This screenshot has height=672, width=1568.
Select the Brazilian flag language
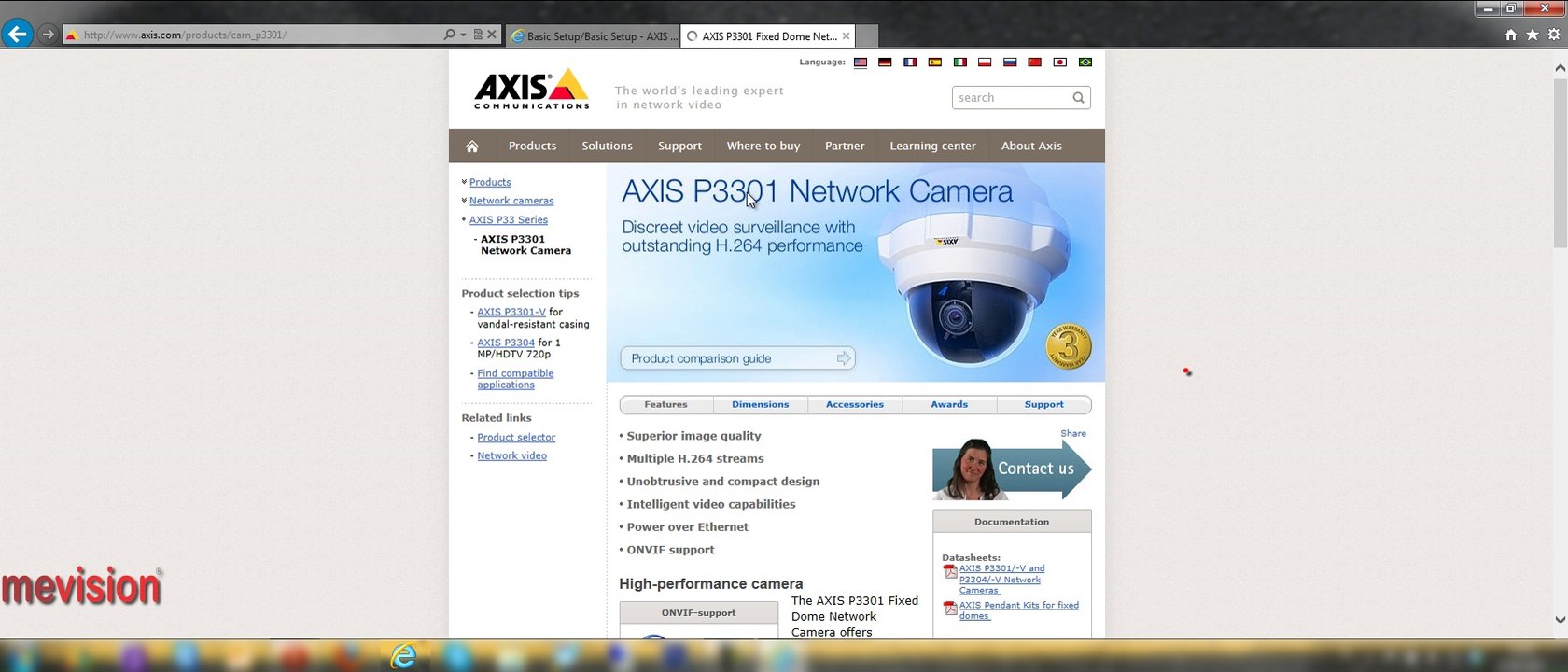(x=1085, y=63)
